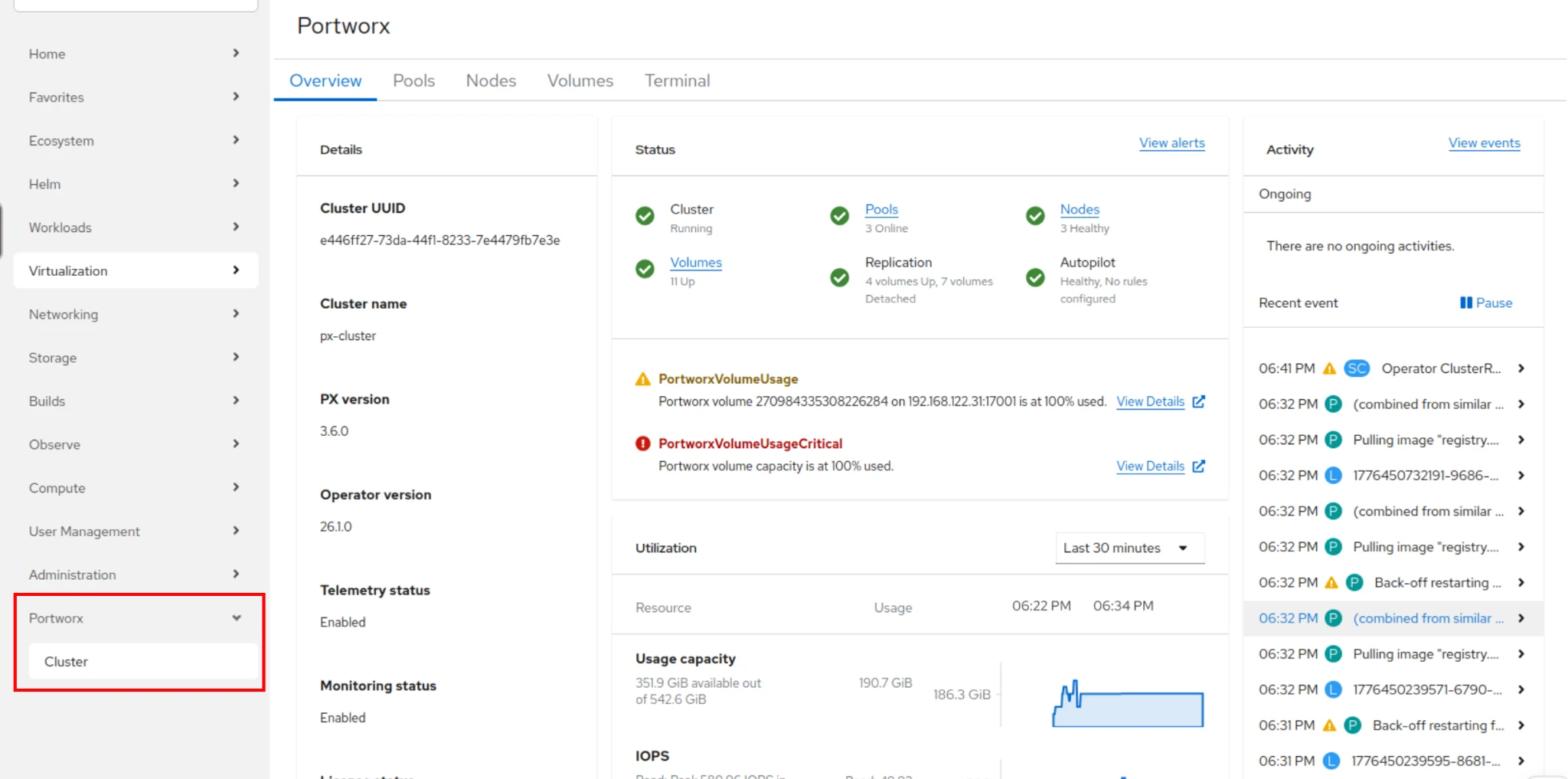Click the Operator version 26.1.0 value
Screen dimensions: 1568x779
(335, 527)
